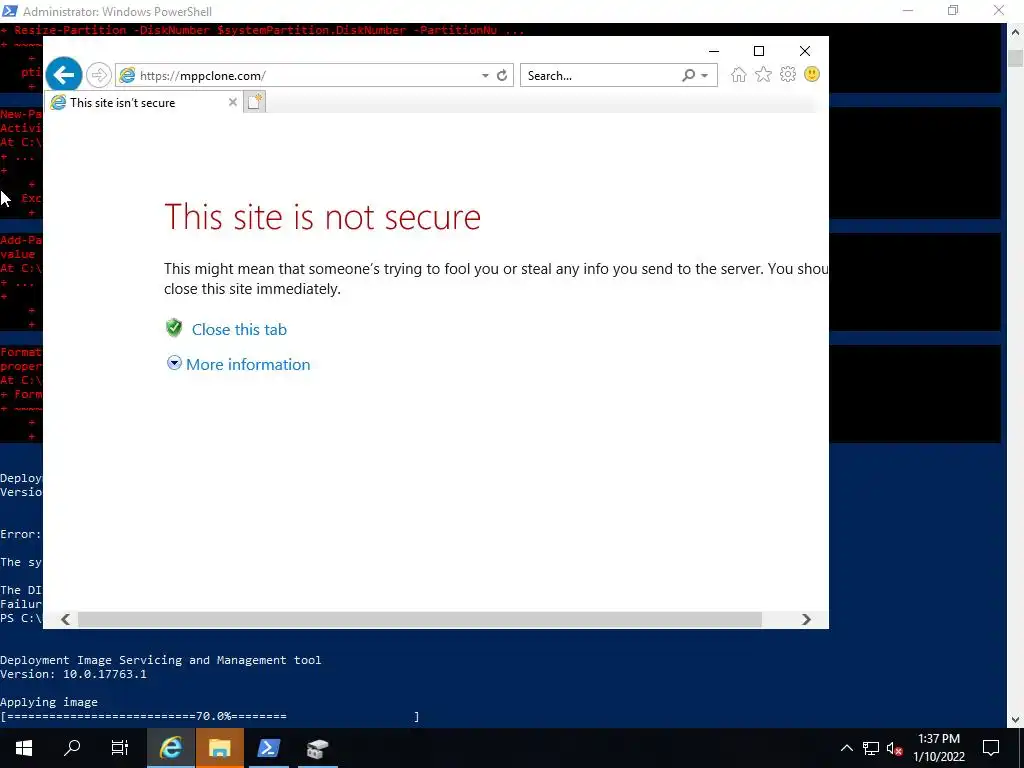Select the 'This site isn't secure' tab
This screenshot has height=768, width=1024.
(144, 103)
